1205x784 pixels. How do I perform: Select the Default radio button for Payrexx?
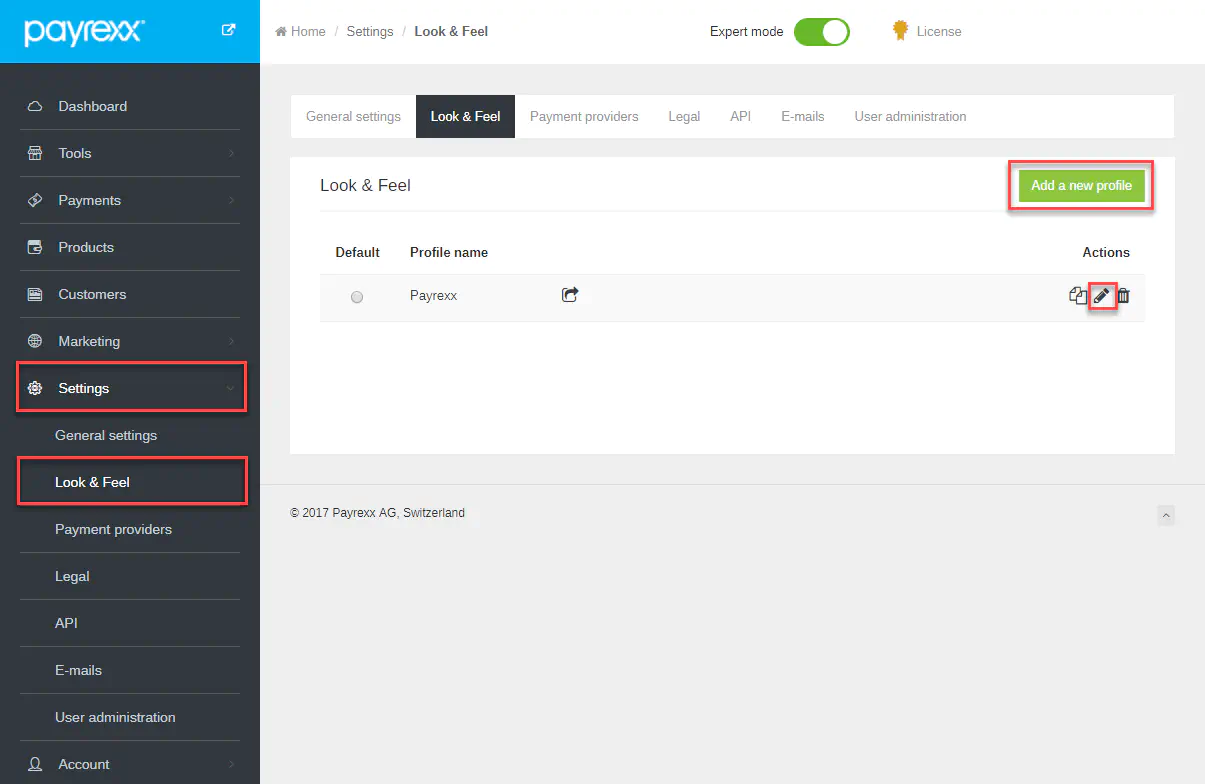coord(357,297)
